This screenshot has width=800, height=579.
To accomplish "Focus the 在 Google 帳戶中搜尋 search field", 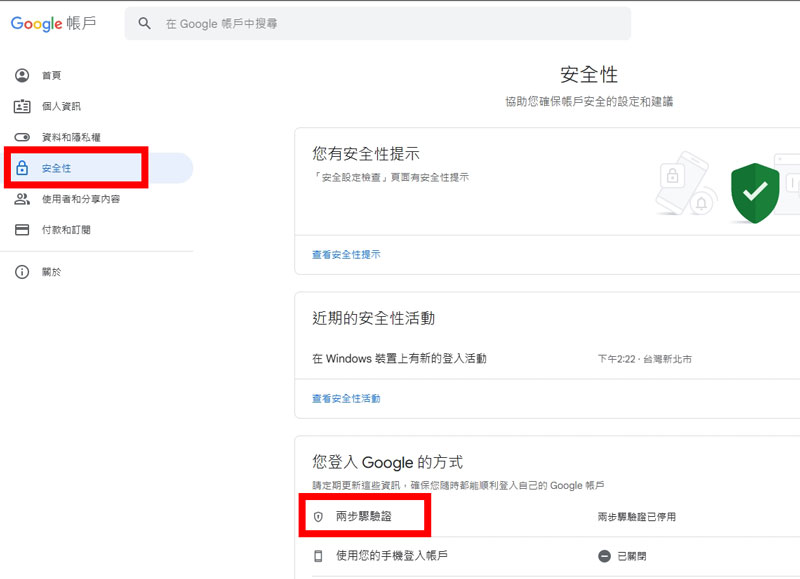I will pos(378,23).
